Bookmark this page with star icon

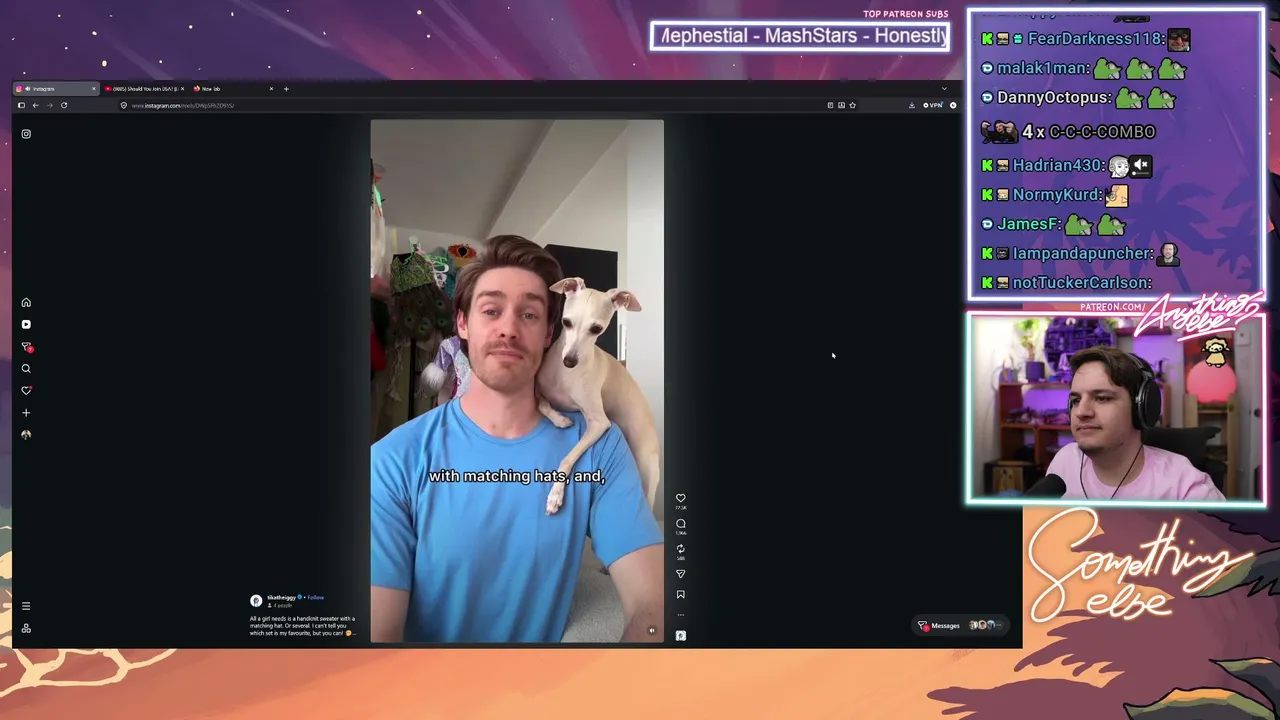tap(852, 105)
